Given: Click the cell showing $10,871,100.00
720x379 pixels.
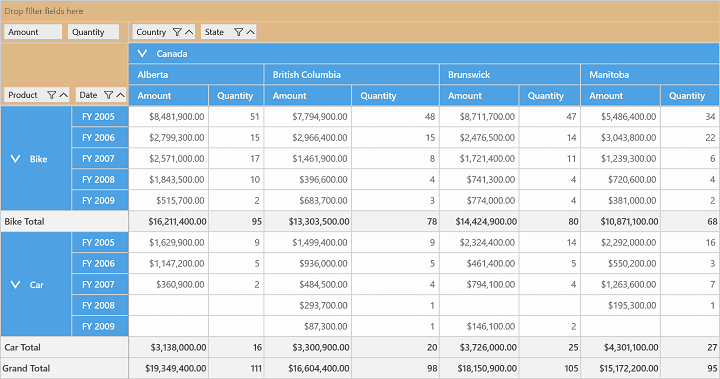Looking at the screenshot, I should 621,221.
